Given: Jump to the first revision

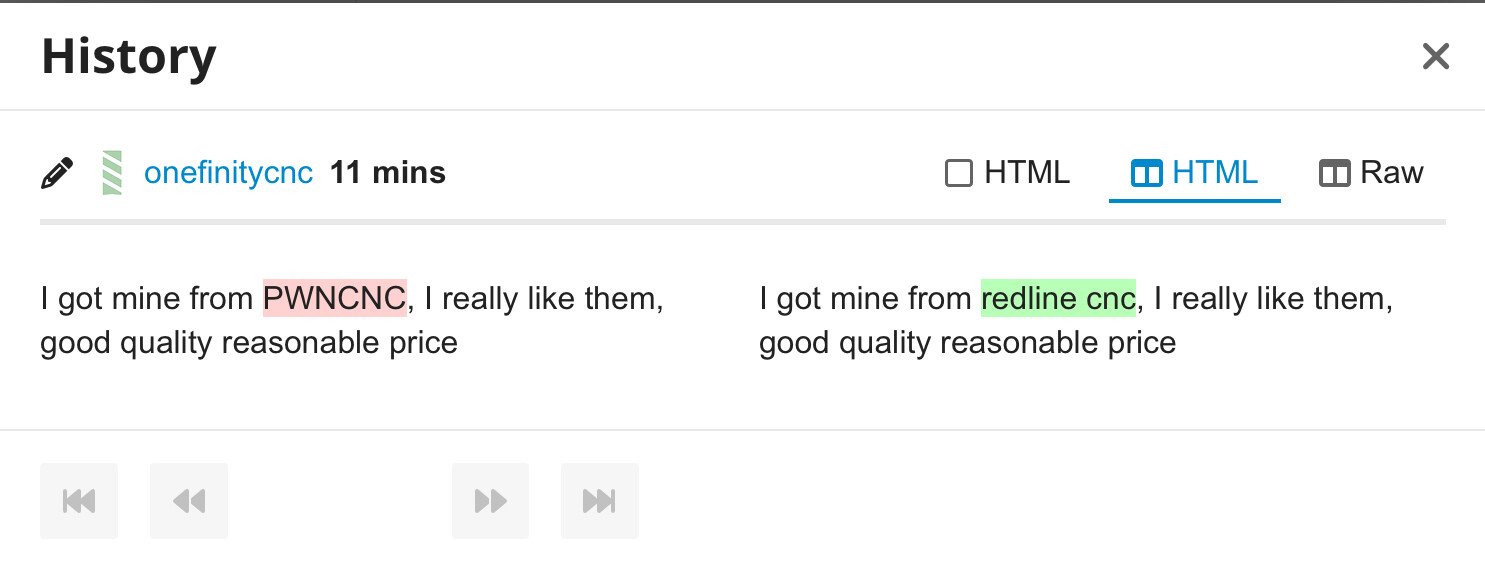Looking at the screenshot, I should [x=79, y=501].
